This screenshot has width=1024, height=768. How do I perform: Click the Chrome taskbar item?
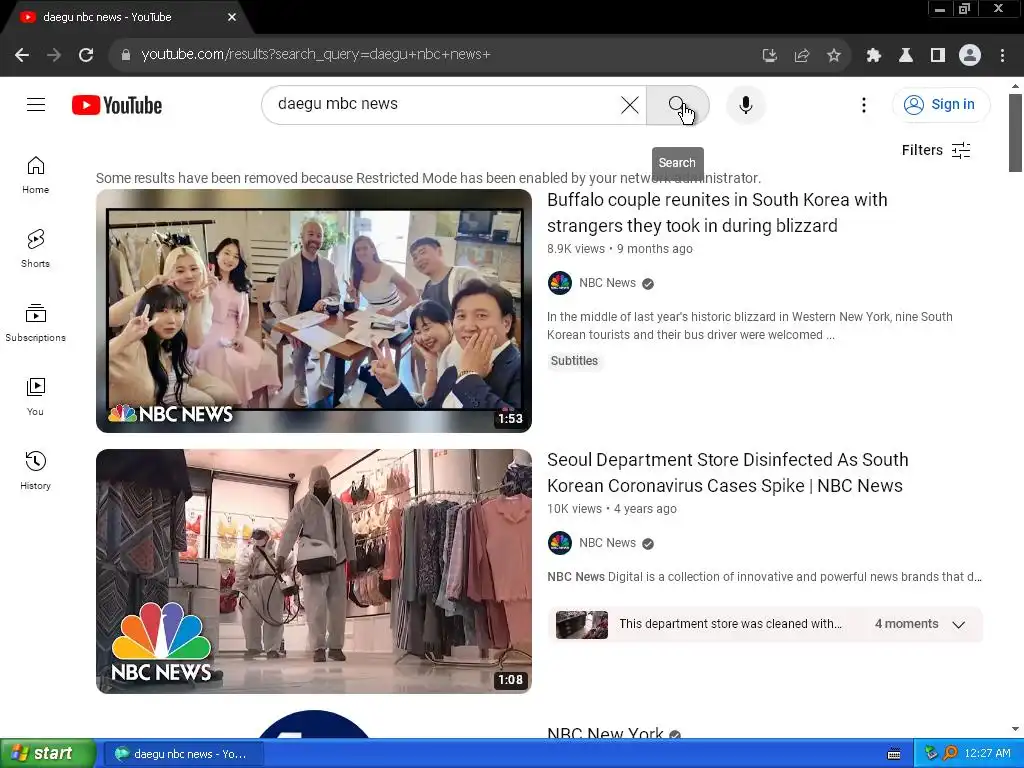(x=184, y=754)
